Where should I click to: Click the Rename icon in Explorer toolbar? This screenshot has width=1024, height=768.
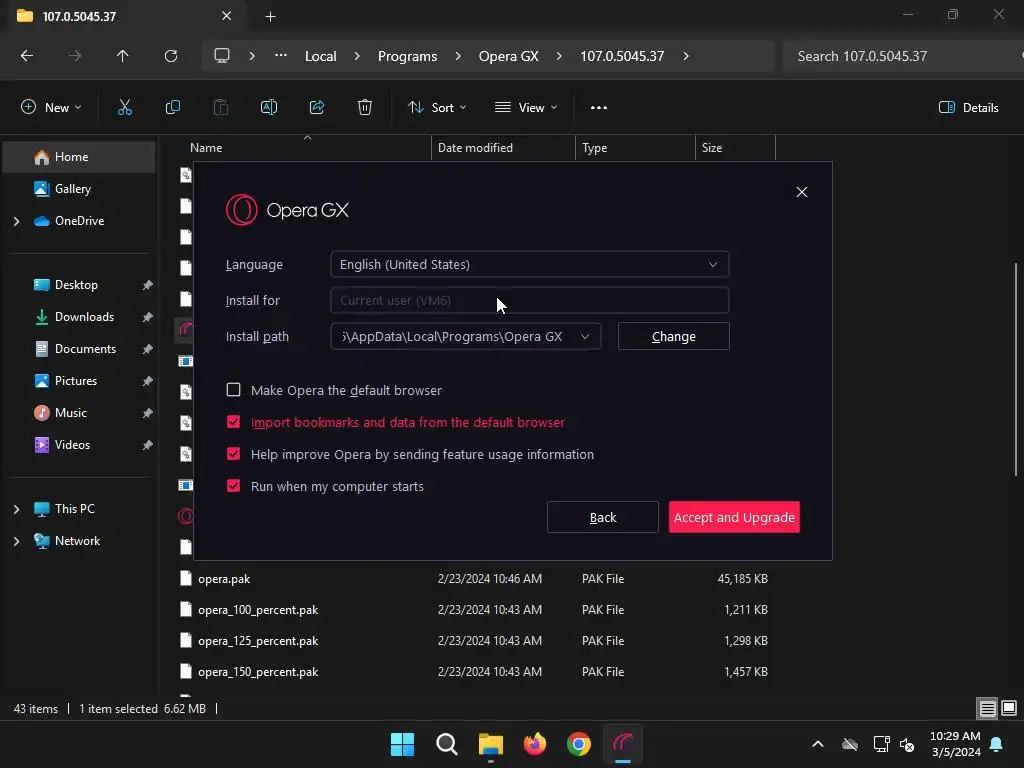268,108
